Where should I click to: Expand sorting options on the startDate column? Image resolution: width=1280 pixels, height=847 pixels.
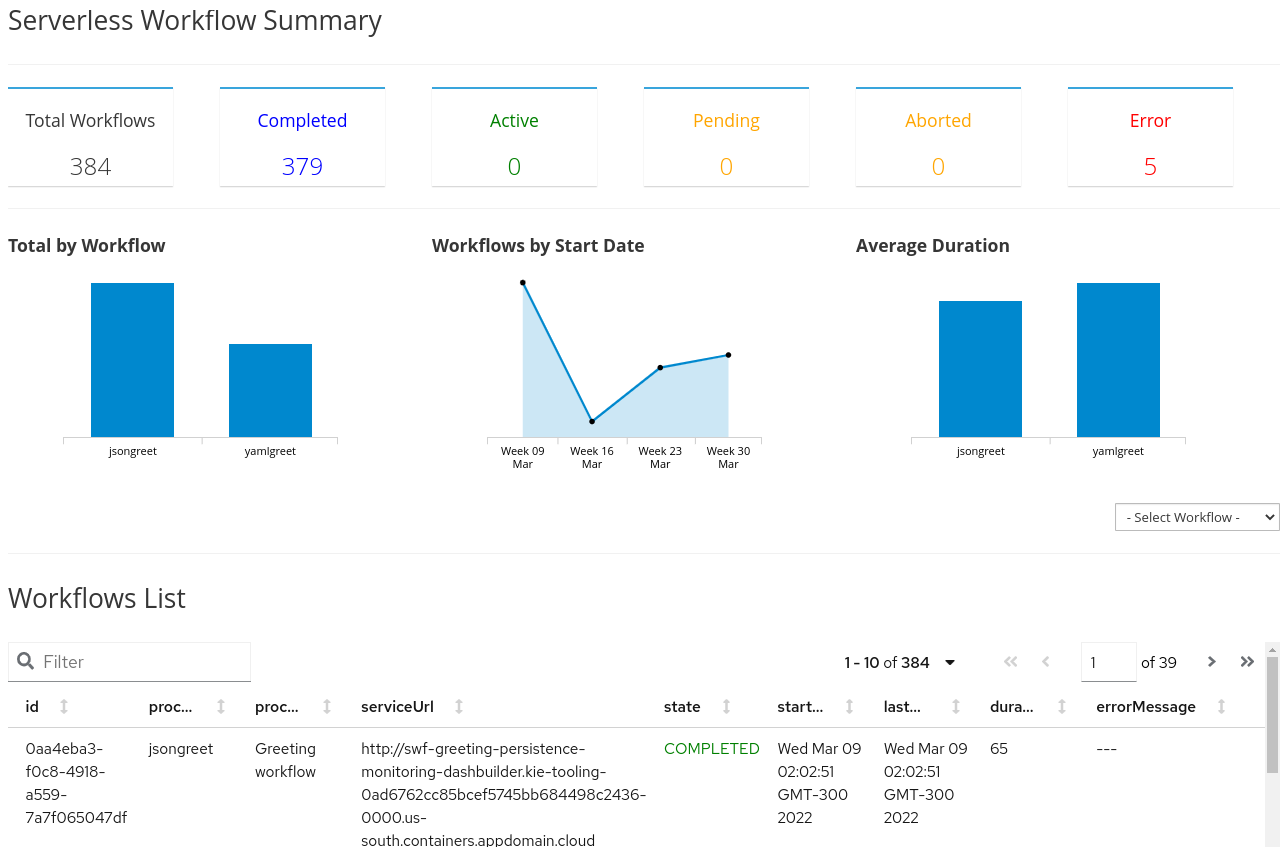tap(850, 706)
